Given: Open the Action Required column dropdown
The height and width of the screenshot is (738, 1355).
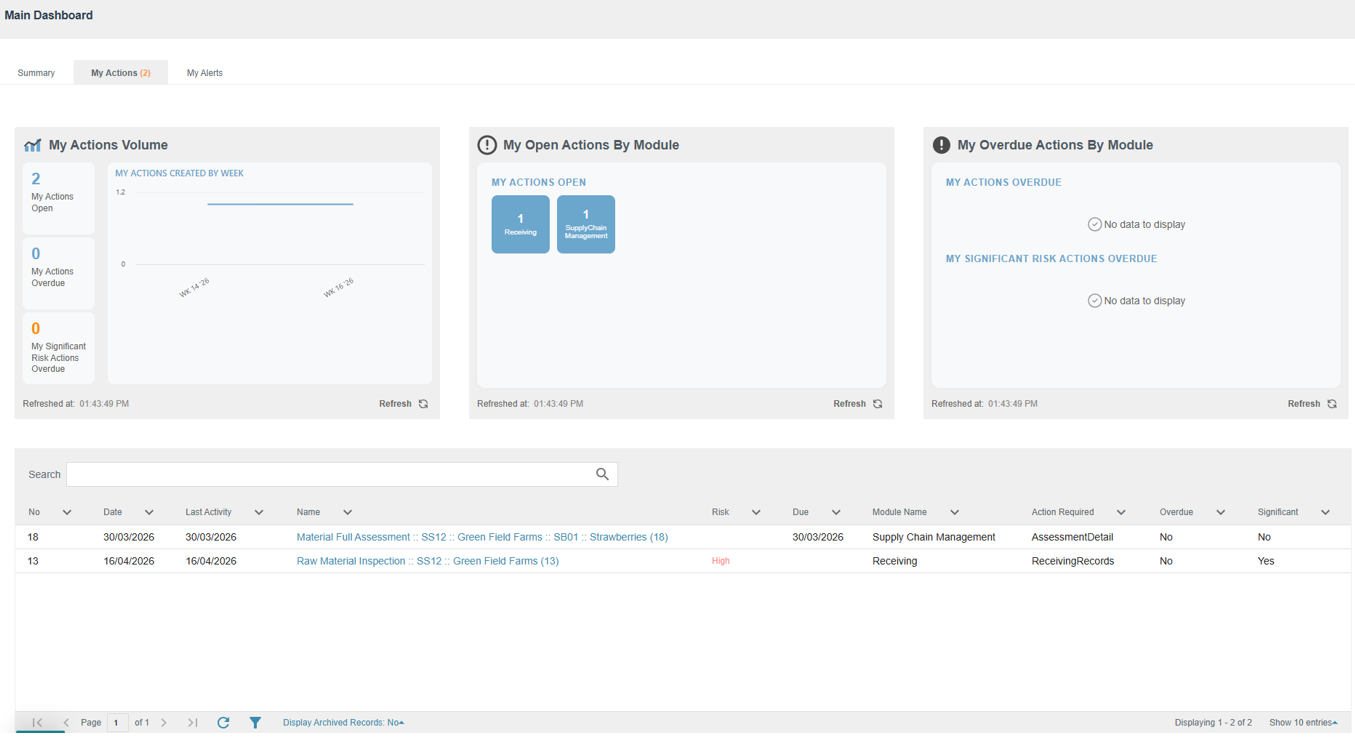Looking at the screenshot, I should [1121, 512].
